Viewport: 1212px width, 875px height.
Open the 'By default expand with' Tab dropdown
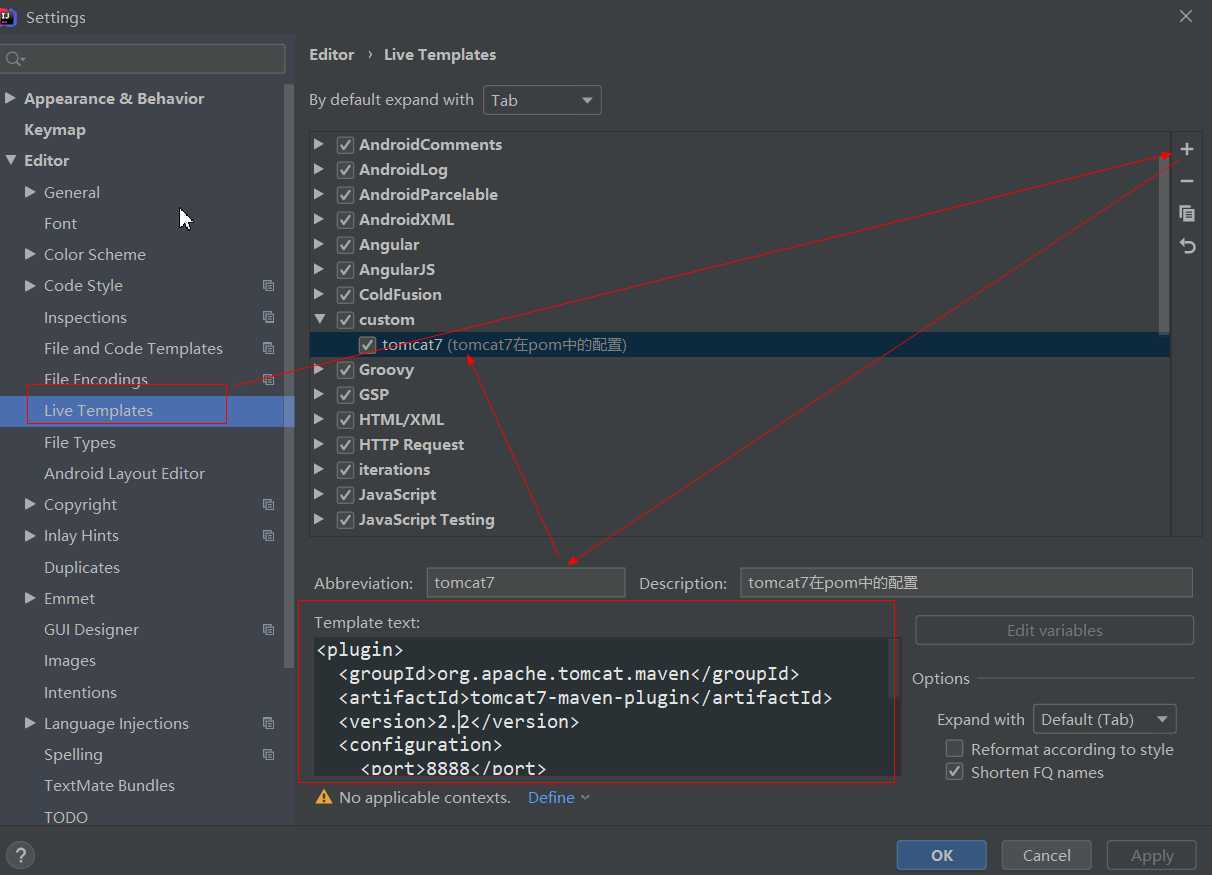542,100
